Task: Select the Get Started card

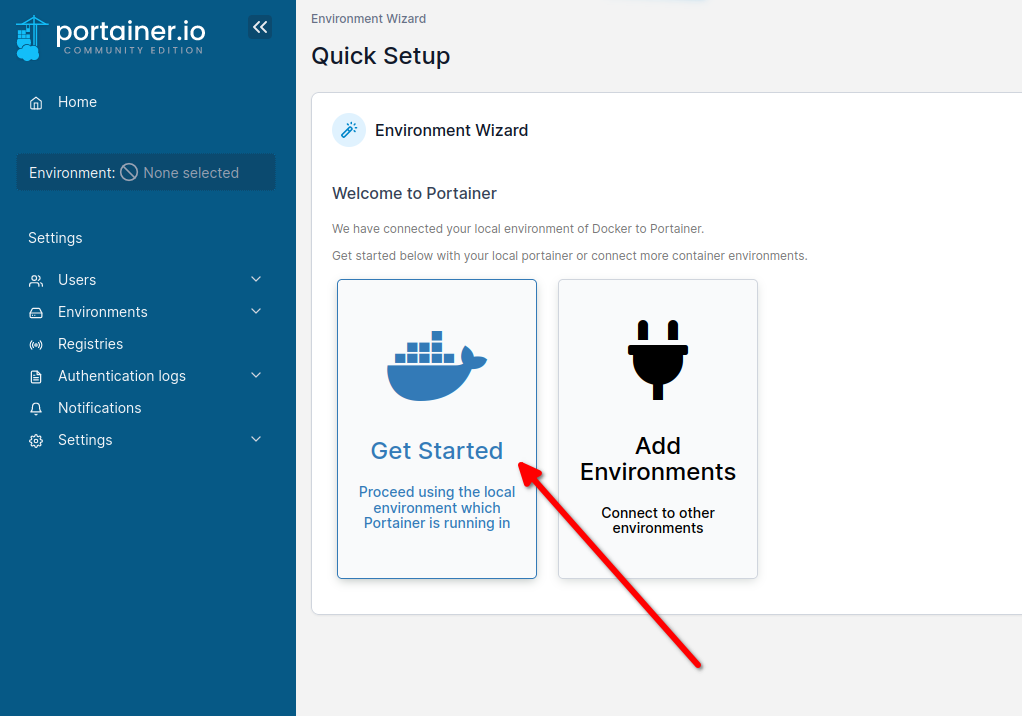Action: (x=437, y=429)
